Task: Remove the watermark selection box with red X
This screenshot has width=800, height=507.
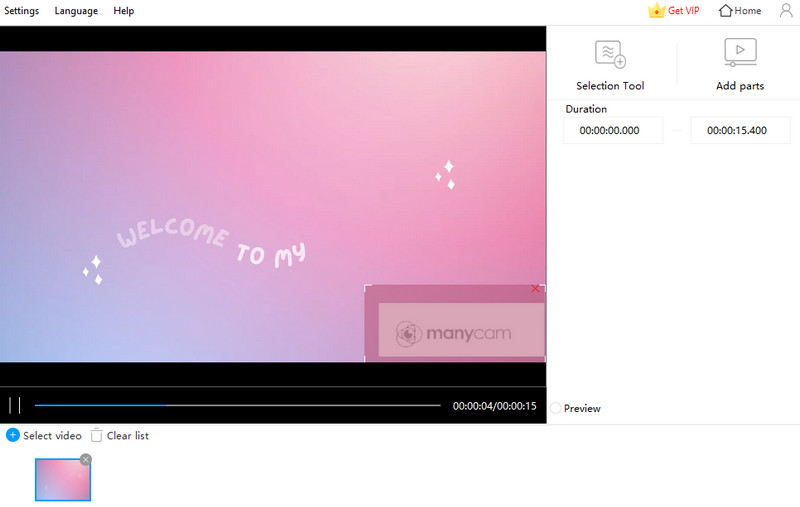Action: pyautogui.click(x=535, y=289)
